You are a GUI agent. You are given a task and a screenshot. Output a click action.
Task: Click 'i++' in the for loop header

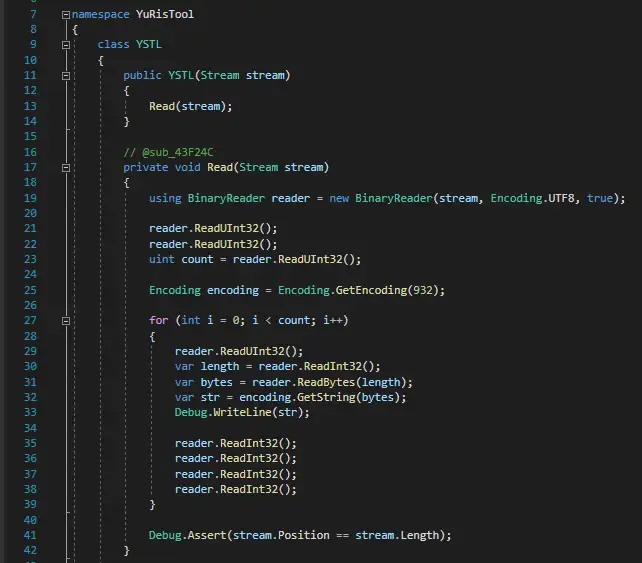[x=332, y=320]
